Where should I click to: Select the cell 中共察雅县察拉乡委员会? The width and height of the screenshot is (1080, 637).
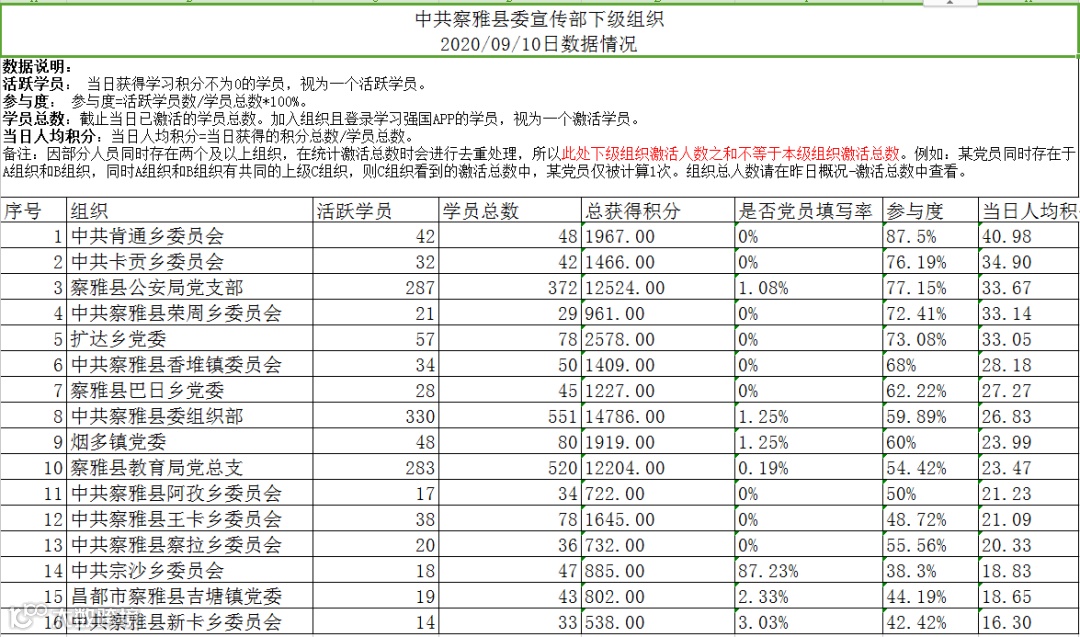190,545
